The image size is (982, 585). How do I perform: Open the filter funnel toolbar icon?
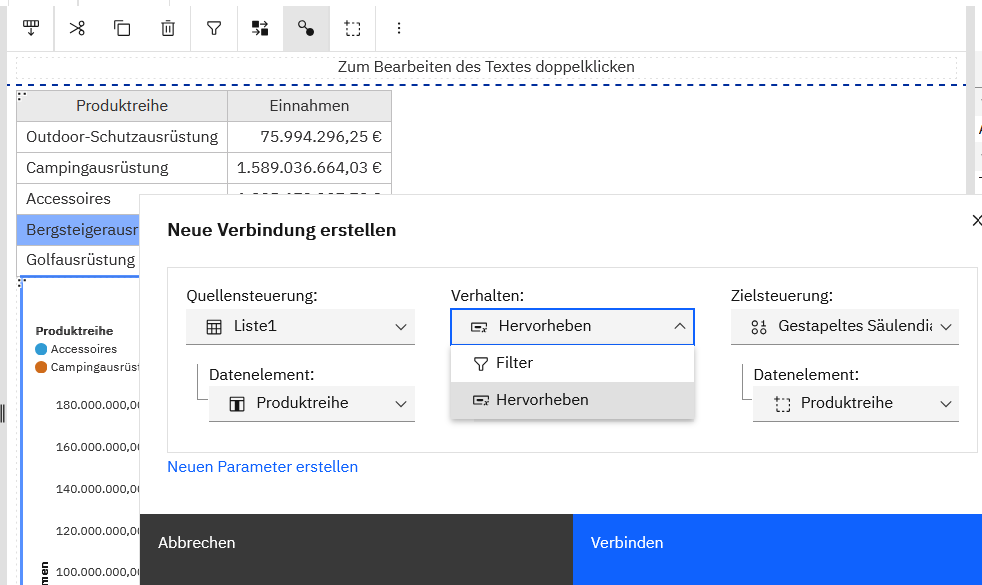(214, 28)
